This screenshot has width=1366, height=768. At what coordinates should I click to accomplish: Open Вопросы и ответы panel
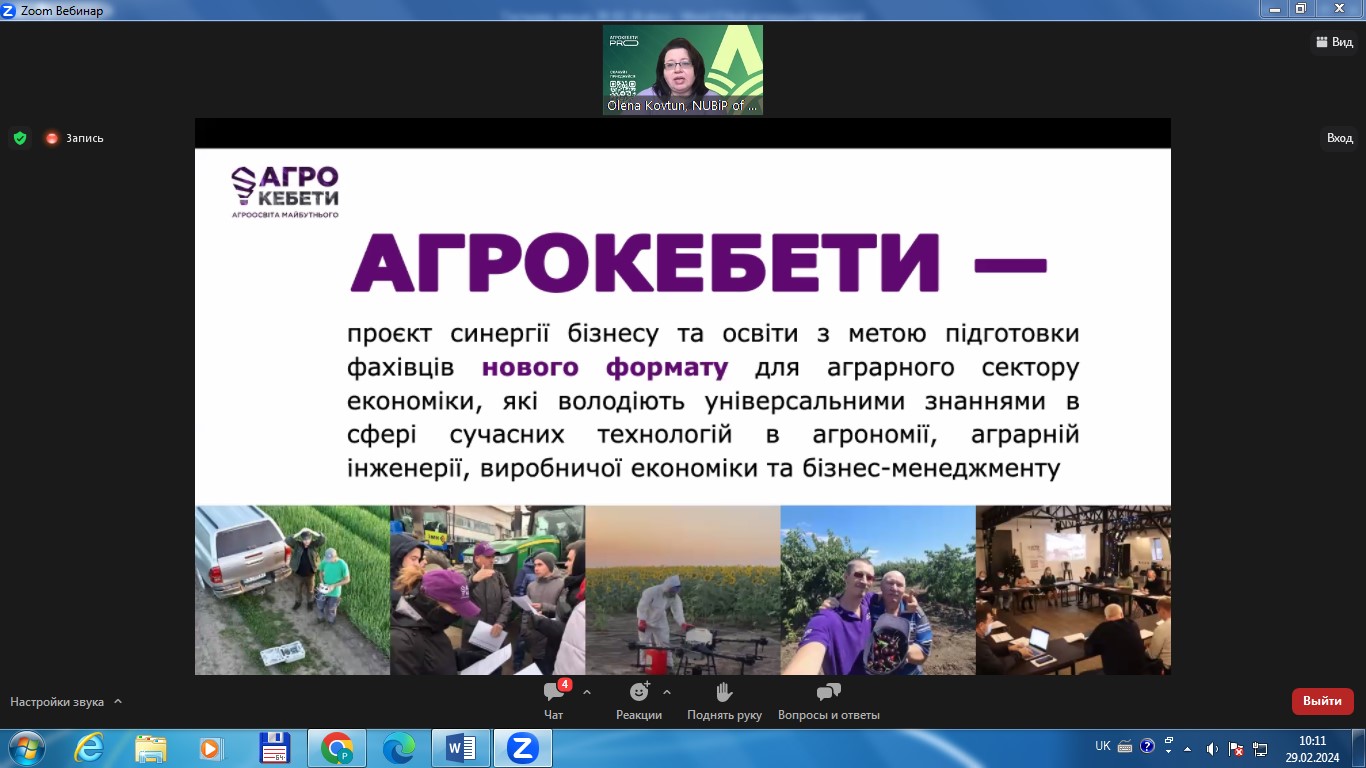[828, 700]
